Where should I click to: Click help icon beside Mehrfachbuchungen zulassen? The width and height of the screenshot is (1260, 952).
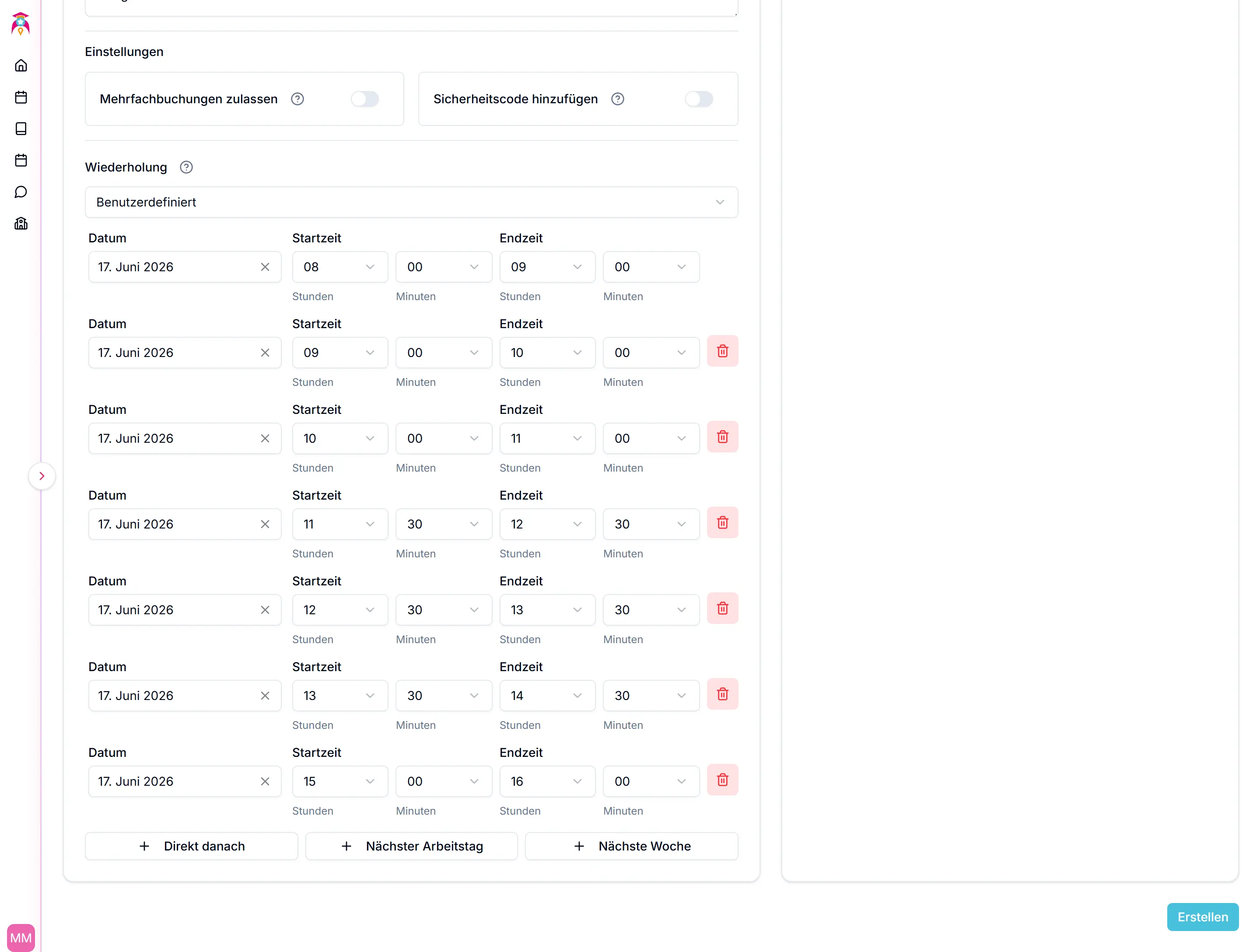pos(297,99)
